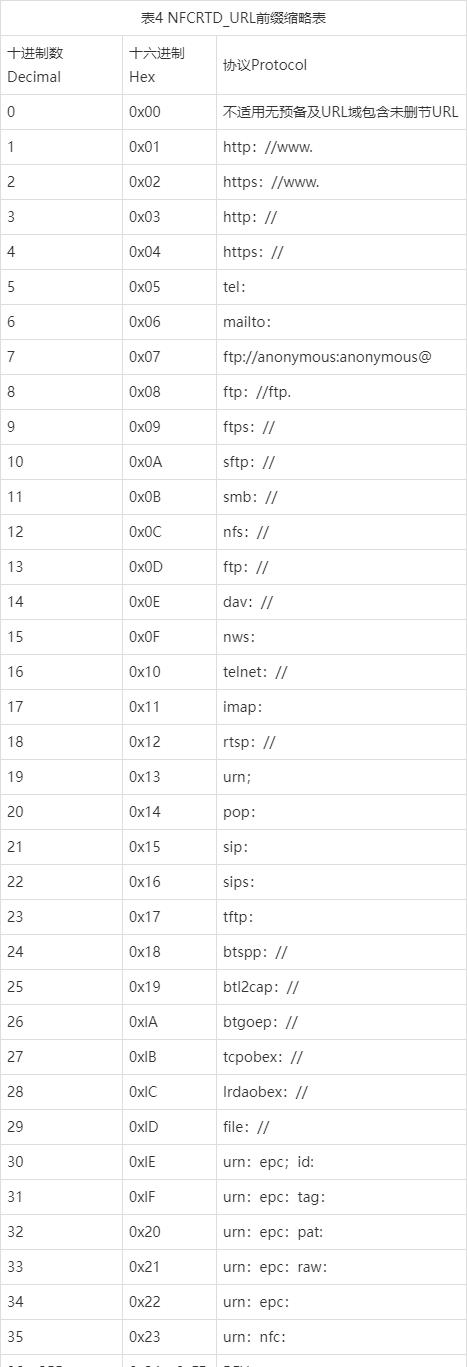
Task: Click the table title NFCRTD_URL前缀缩略表
Action: click(233, 17)
